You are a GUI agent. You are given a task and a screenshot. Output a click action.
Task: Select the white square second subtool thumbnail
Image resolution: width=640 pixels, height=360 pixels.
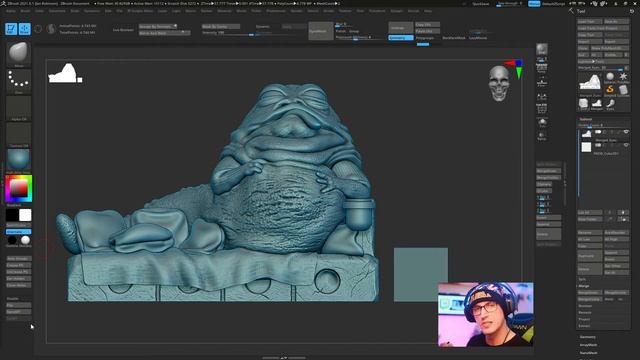(x=587, y=147)
